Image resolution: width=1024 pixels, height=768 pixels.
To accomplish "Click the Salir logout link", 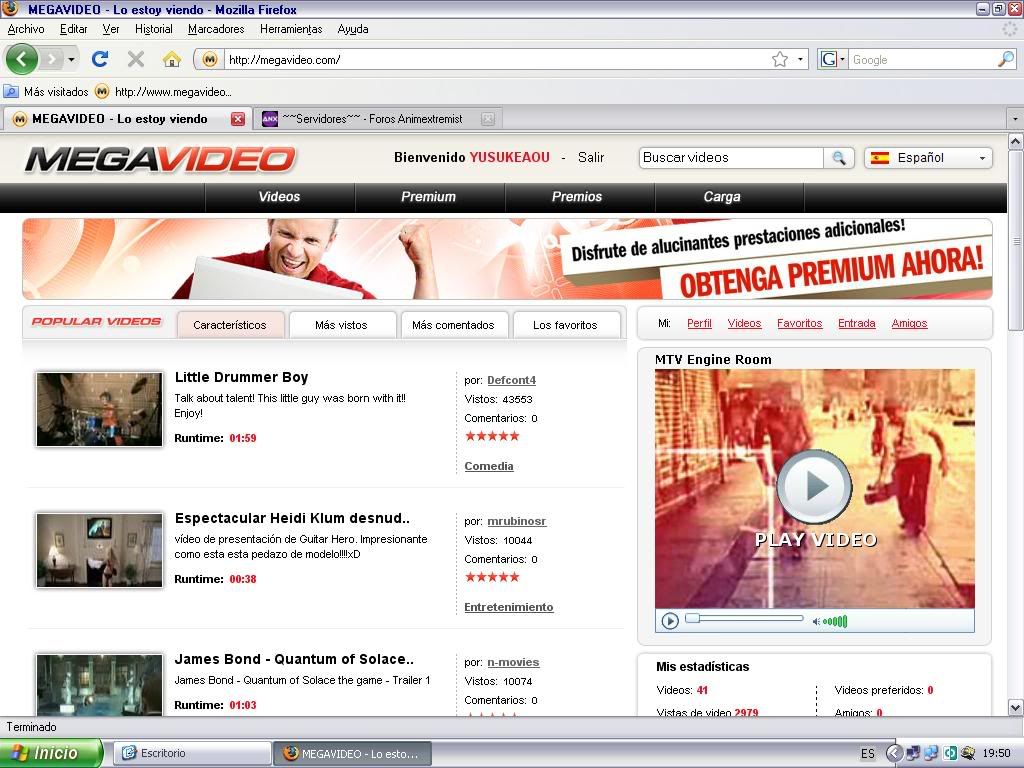I will tap(591, 157).
